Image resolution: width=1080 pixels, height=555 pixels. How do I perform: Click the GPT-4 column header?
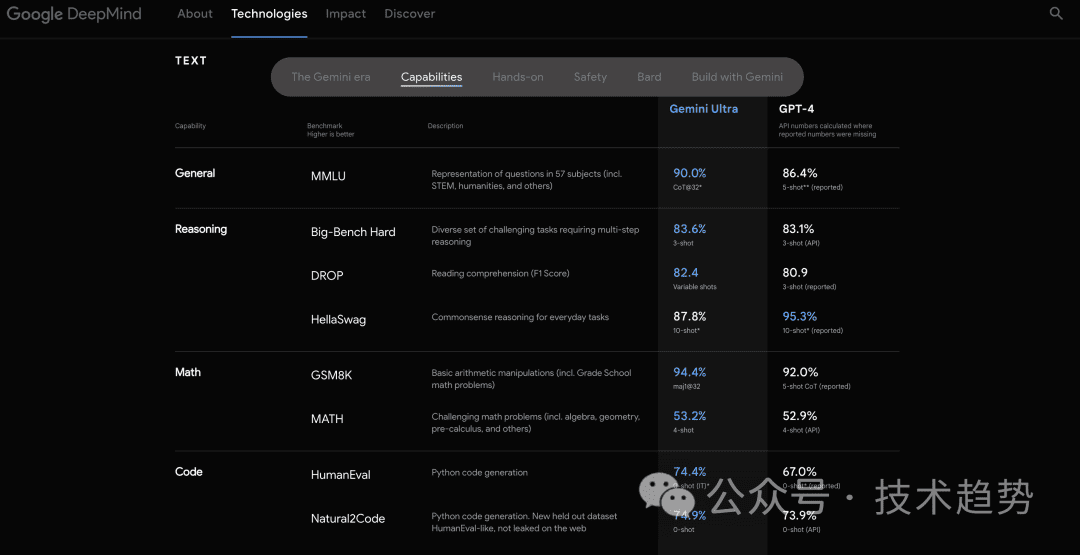797,109
